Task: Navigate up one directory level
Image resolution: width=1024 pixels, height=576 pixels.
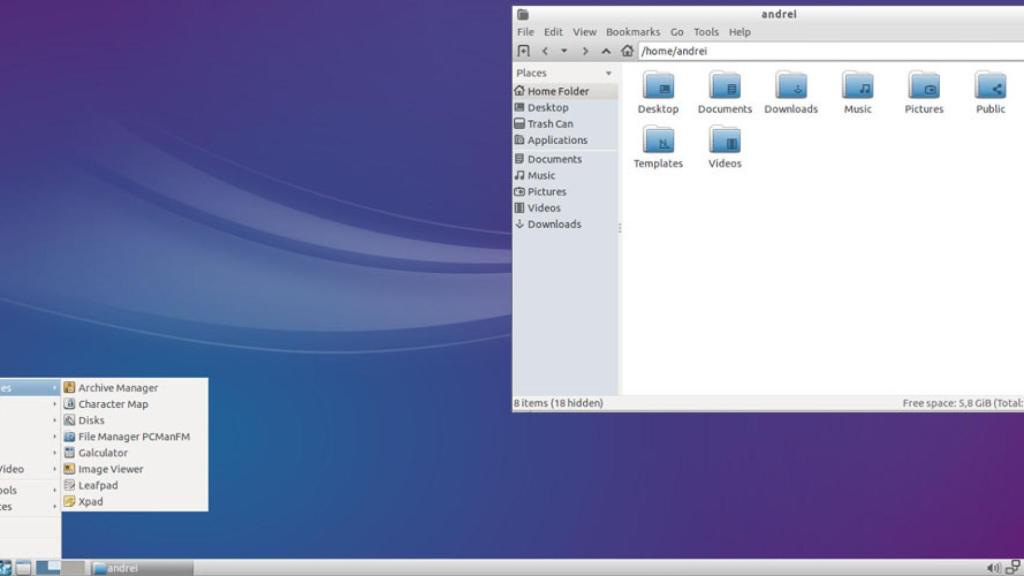Action: pyautogui.click(x=605, y=50)
